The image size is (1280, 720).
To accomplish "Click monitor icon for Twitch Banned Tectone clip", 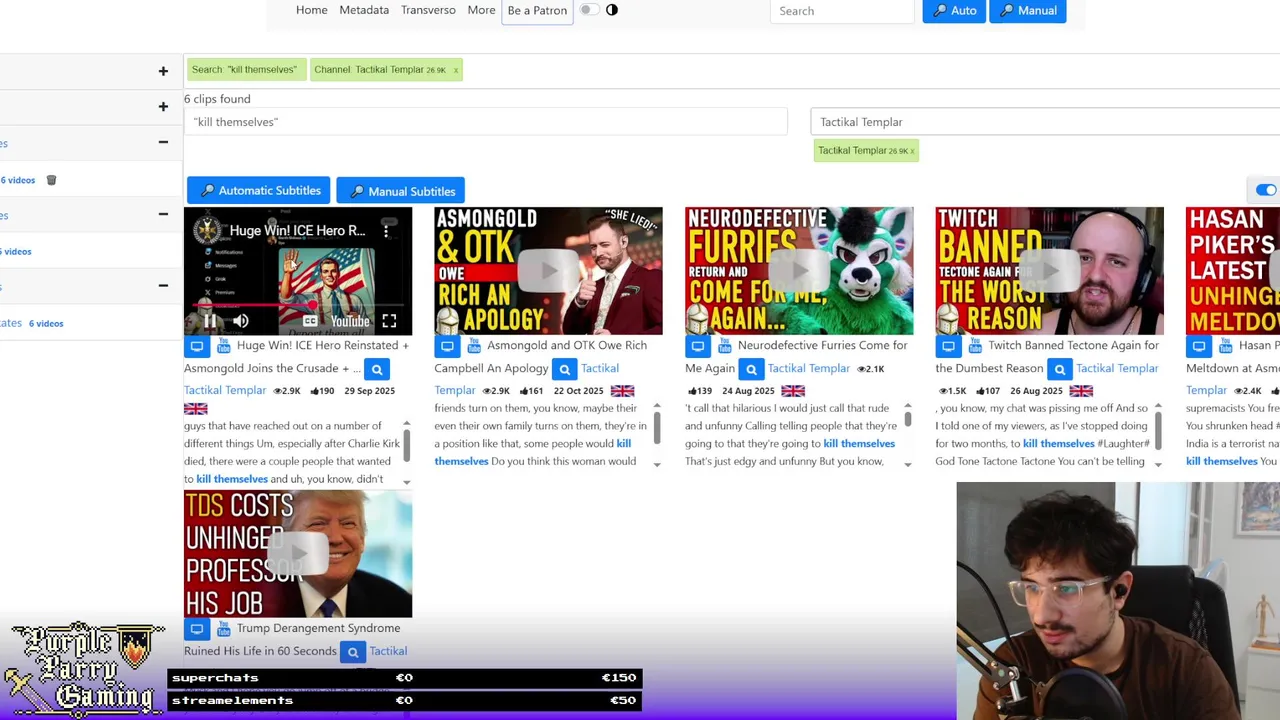I will coord(948,346).
